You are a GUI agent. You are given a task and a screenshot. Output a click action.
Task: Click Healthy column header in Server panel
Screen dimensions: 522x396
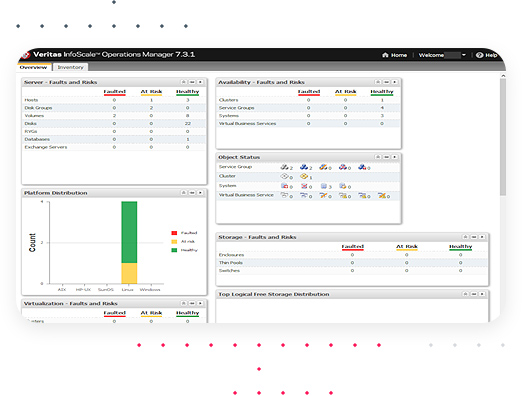click(x=187, y=91)
